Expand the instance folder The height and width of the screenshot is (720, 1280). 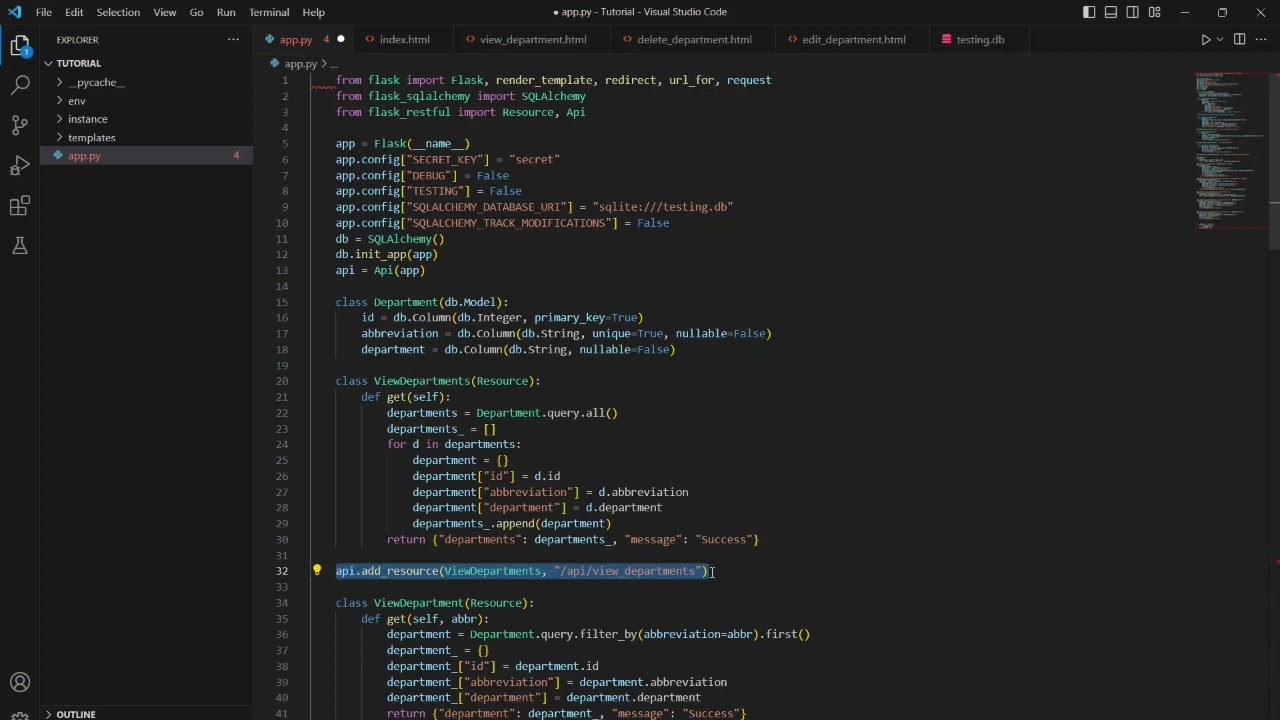(146, 119)
